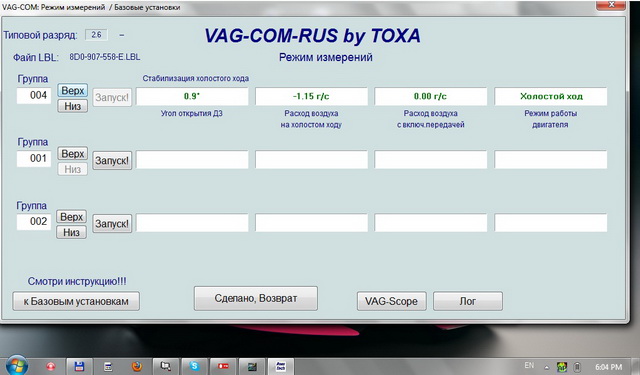This screenshot has width=640, height=375.
Task: Increase group 002 with Верх button
Action: [x=71, y=217]
